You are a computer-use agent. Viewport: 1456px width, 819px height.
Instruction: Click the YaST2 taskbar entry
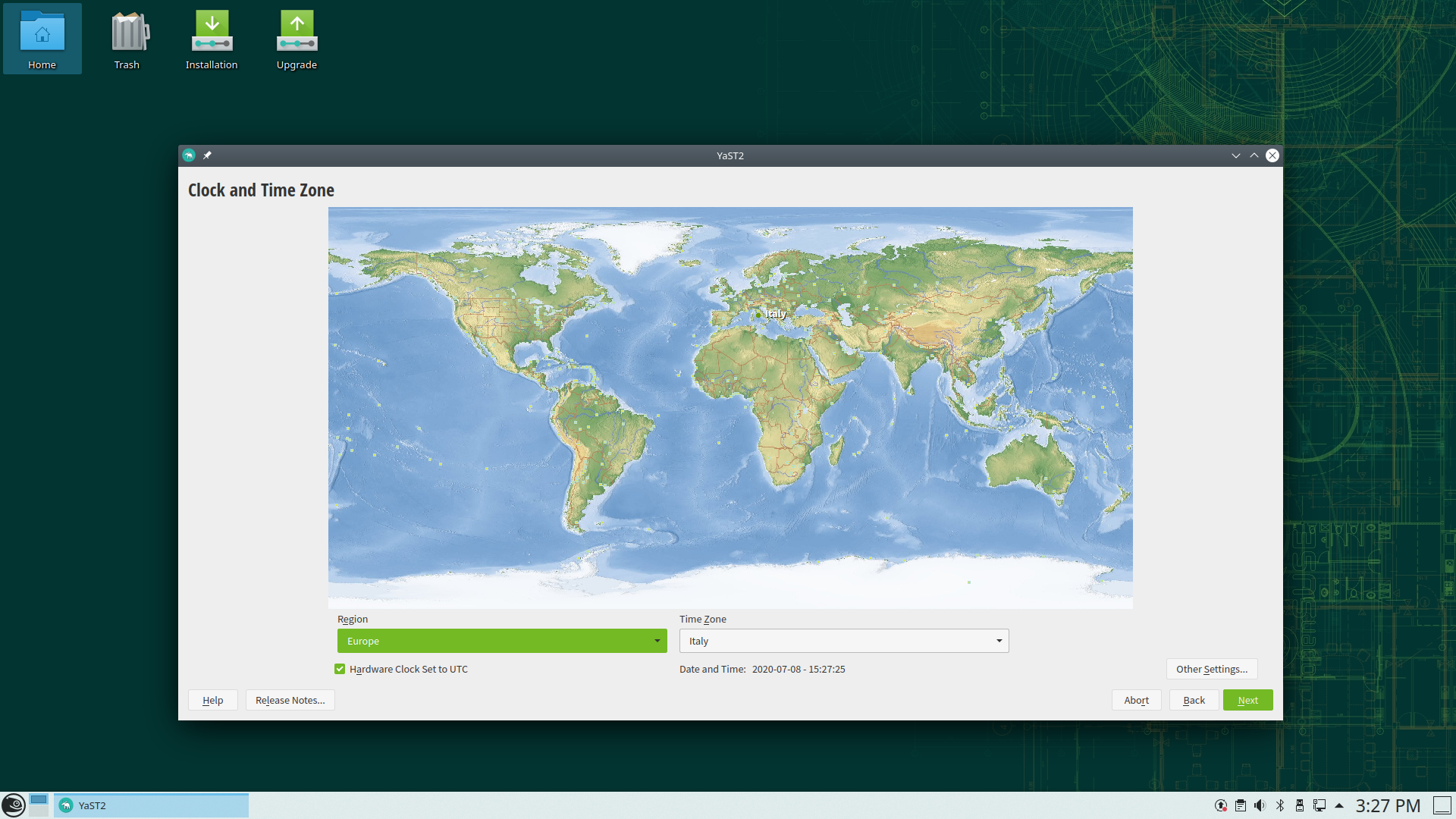click(x=151, y=805)
